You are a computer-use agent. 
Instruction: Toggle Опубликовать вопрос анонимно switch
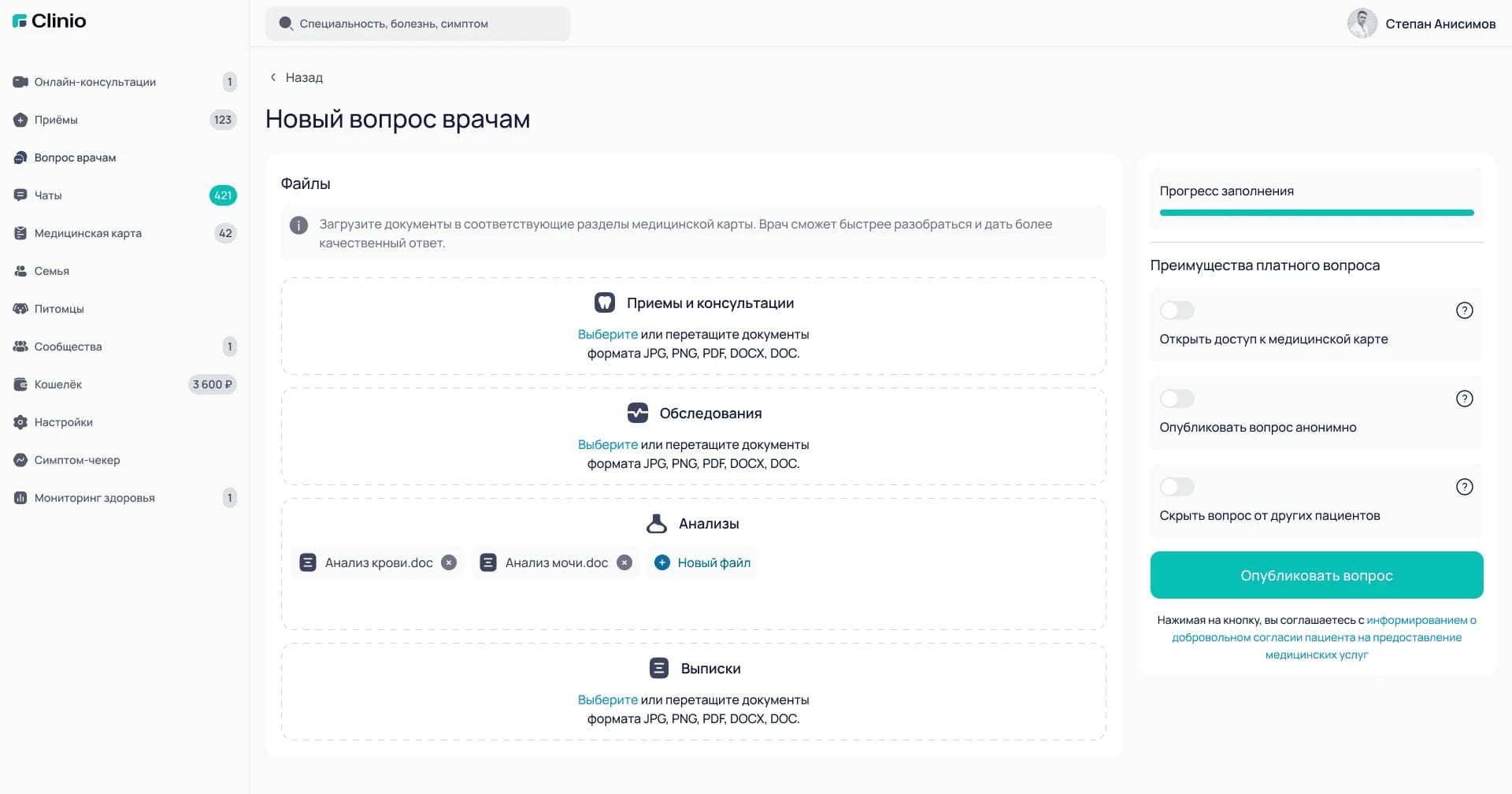point(1177,399)
